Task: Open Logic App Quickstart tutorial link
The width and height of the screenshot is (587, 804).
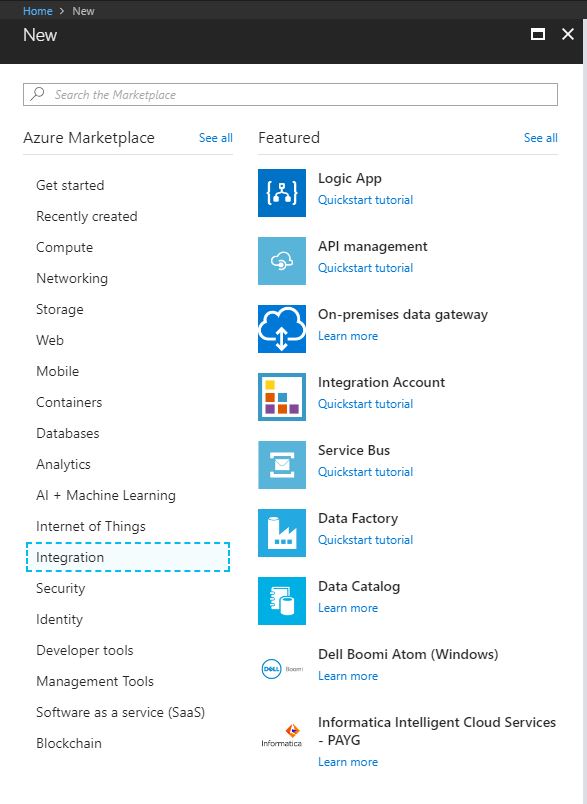Action: click(x=365, y=200)
